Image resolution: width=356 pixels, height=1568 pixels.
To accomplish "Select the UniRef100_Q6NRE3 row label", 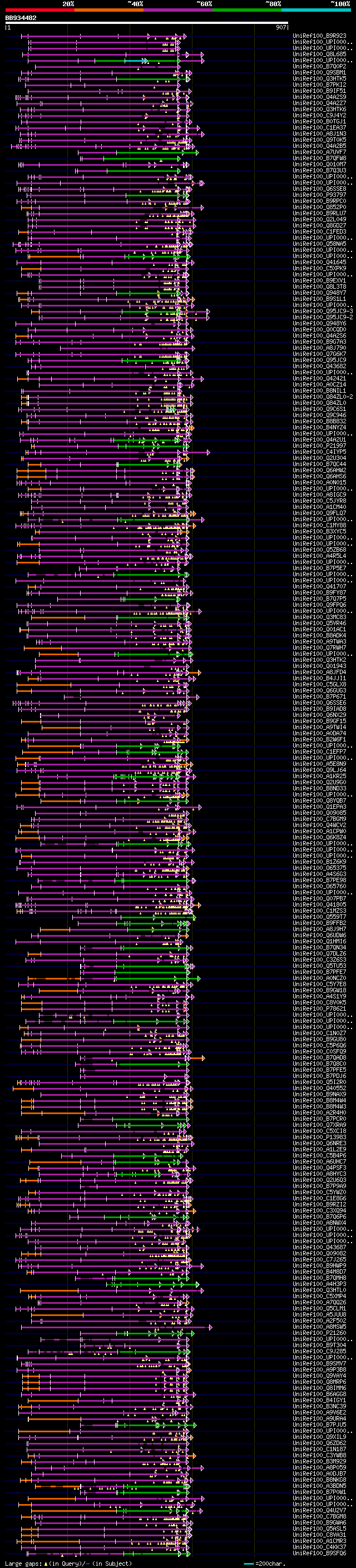I will point(319,1143).
